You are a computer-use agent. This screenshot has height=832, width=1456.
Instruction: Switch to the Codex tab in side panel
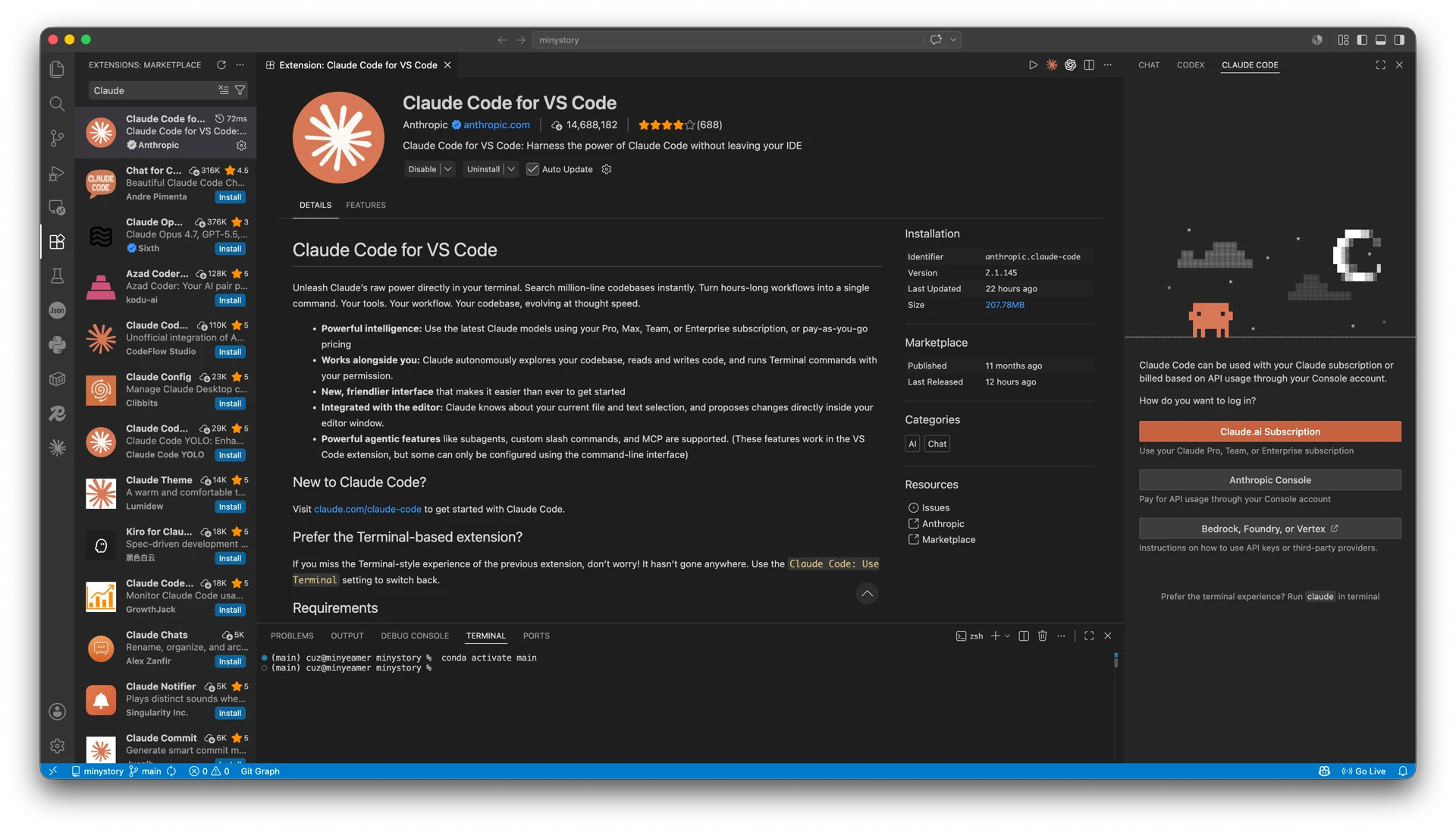(1191, 65)
